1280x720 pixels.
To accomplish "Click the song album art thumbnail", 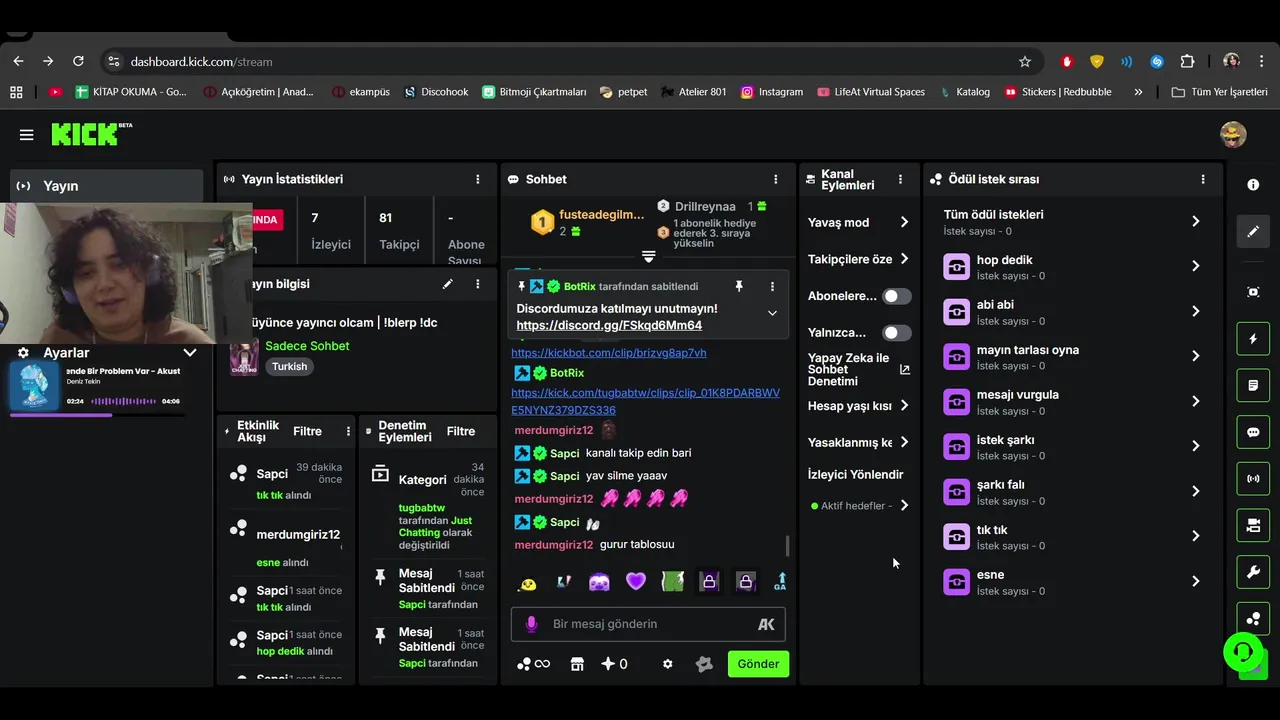I will pyautogui.click(x=34, y=386).
